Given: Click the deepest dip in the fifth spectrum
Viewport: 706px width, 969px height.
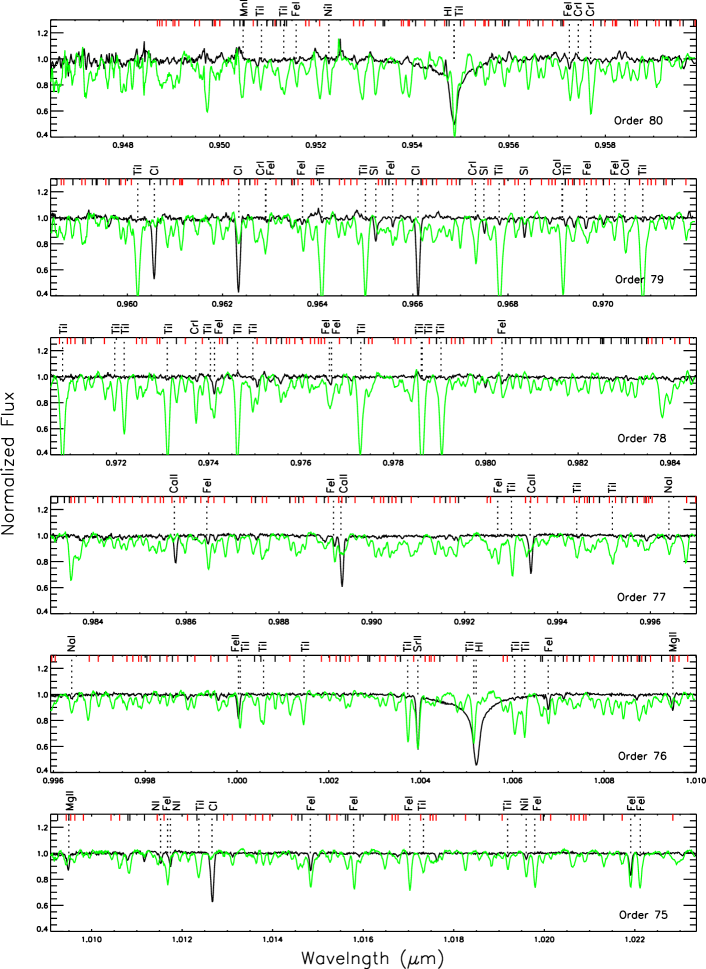Looking at the screenshot, I should tap(417, 744).
